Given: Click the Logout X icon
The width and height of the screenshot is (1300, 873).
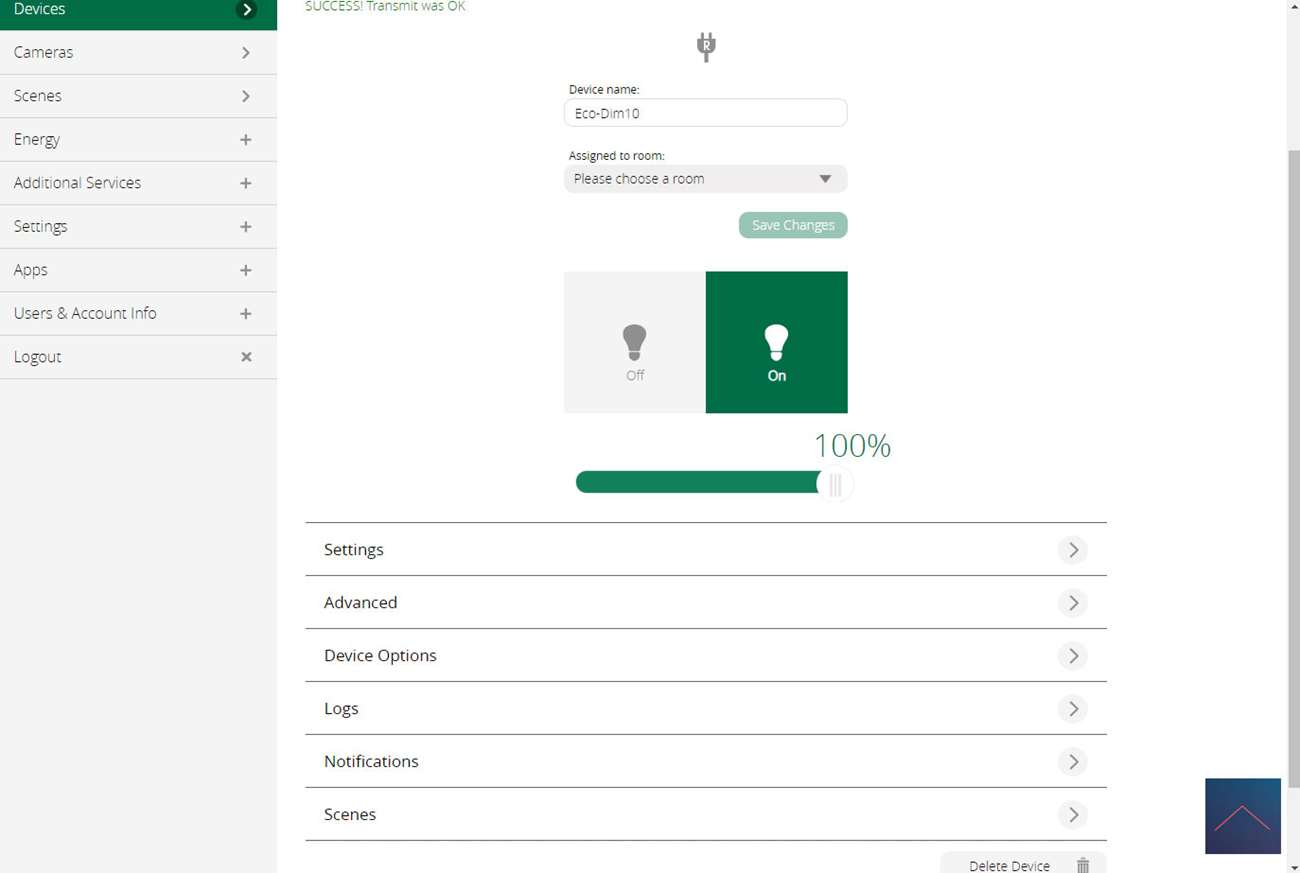Looking at the screenshot, I should pos(246,357).
